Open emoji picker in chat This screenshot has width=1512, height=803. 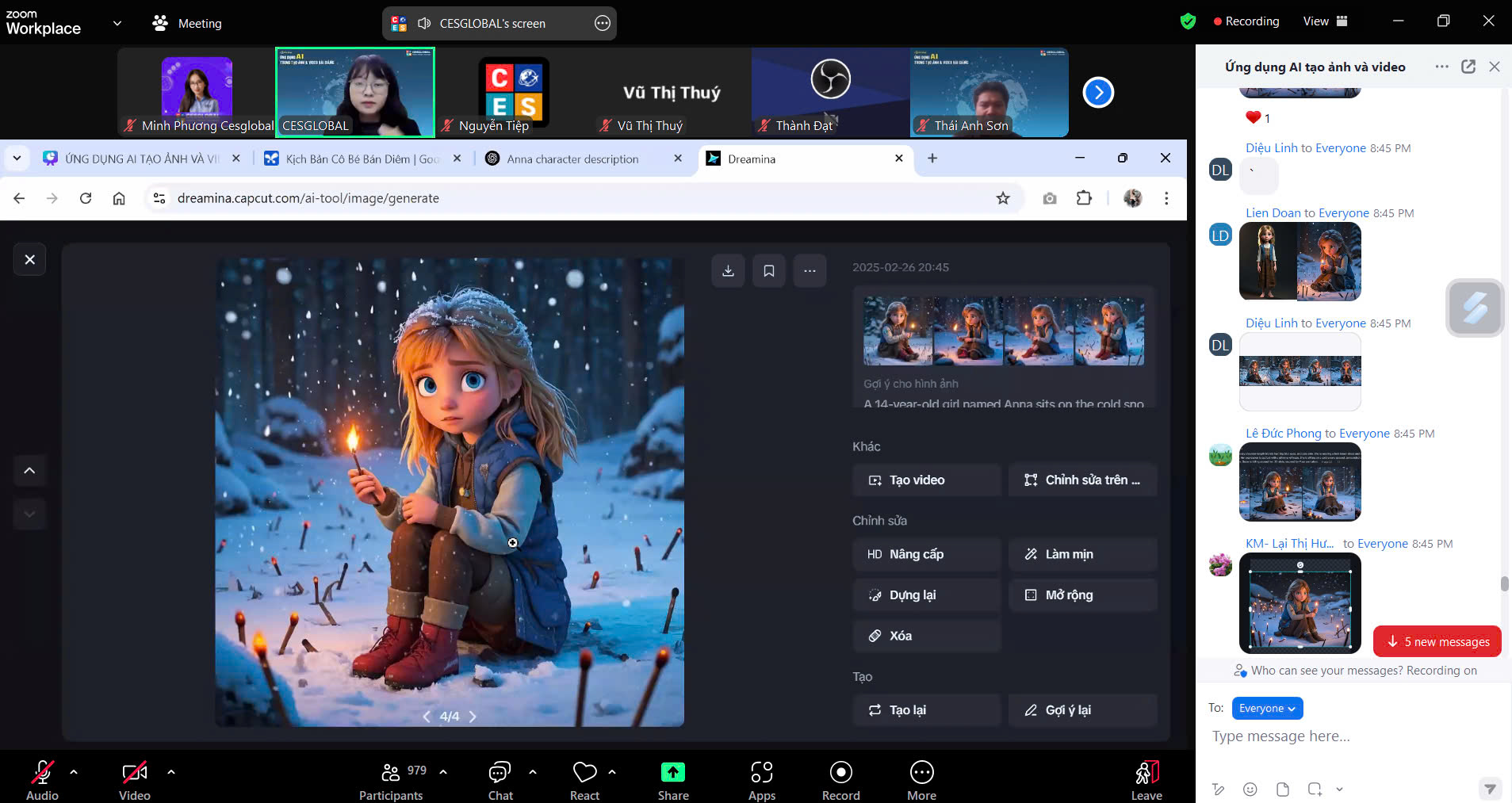(x=1250, y=789)
